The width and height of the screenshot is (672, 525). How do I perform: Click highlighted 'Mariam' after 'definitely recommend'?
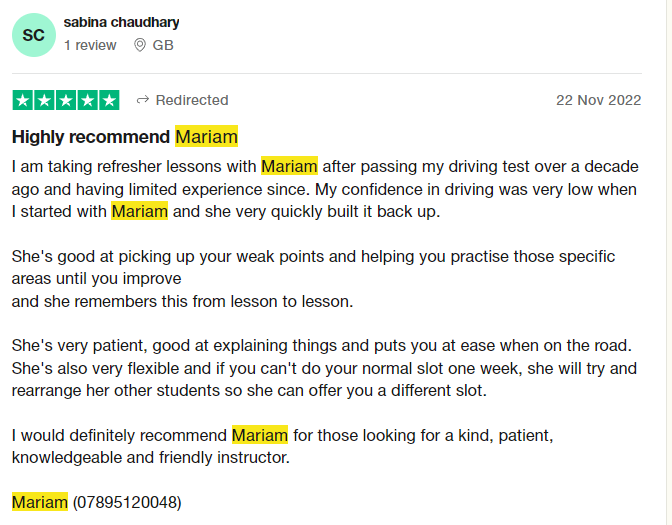[260, 435]
